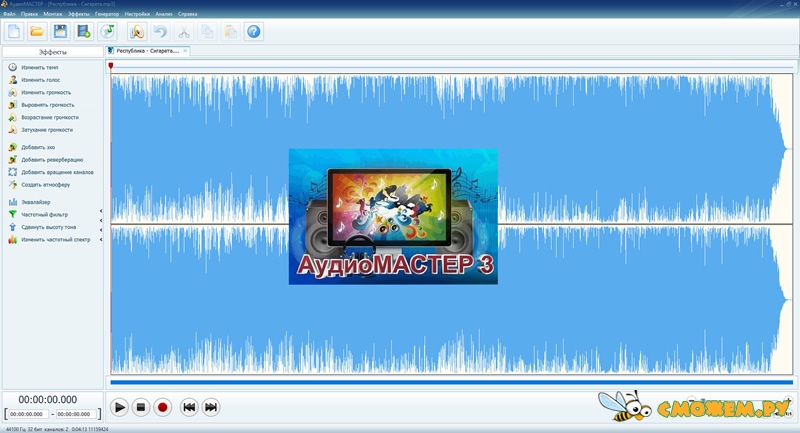Open a file with the folder icon
The height and width of the screenshot is (433, 800).
(x=37, y=32)
